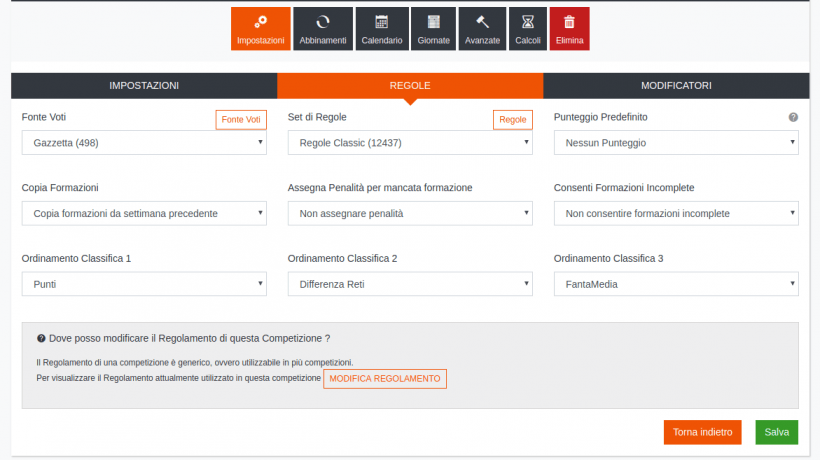Open Fonte Voti dropdown showing Gazzetta (498)
The width and height of the screenshot is (820, 460).
point(144,143)
